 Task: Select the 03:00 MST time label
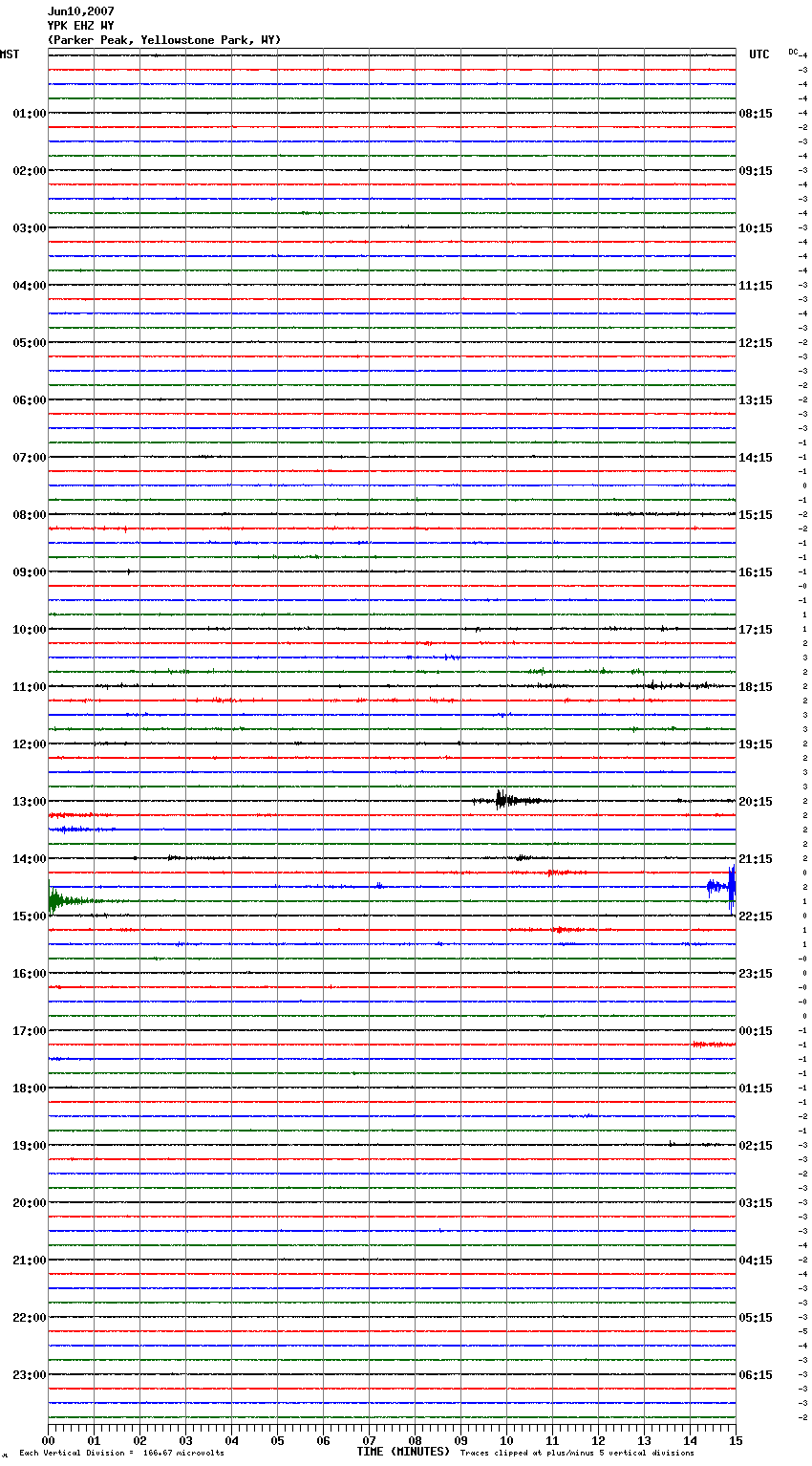pyautogui.click(x=30, y=228)
